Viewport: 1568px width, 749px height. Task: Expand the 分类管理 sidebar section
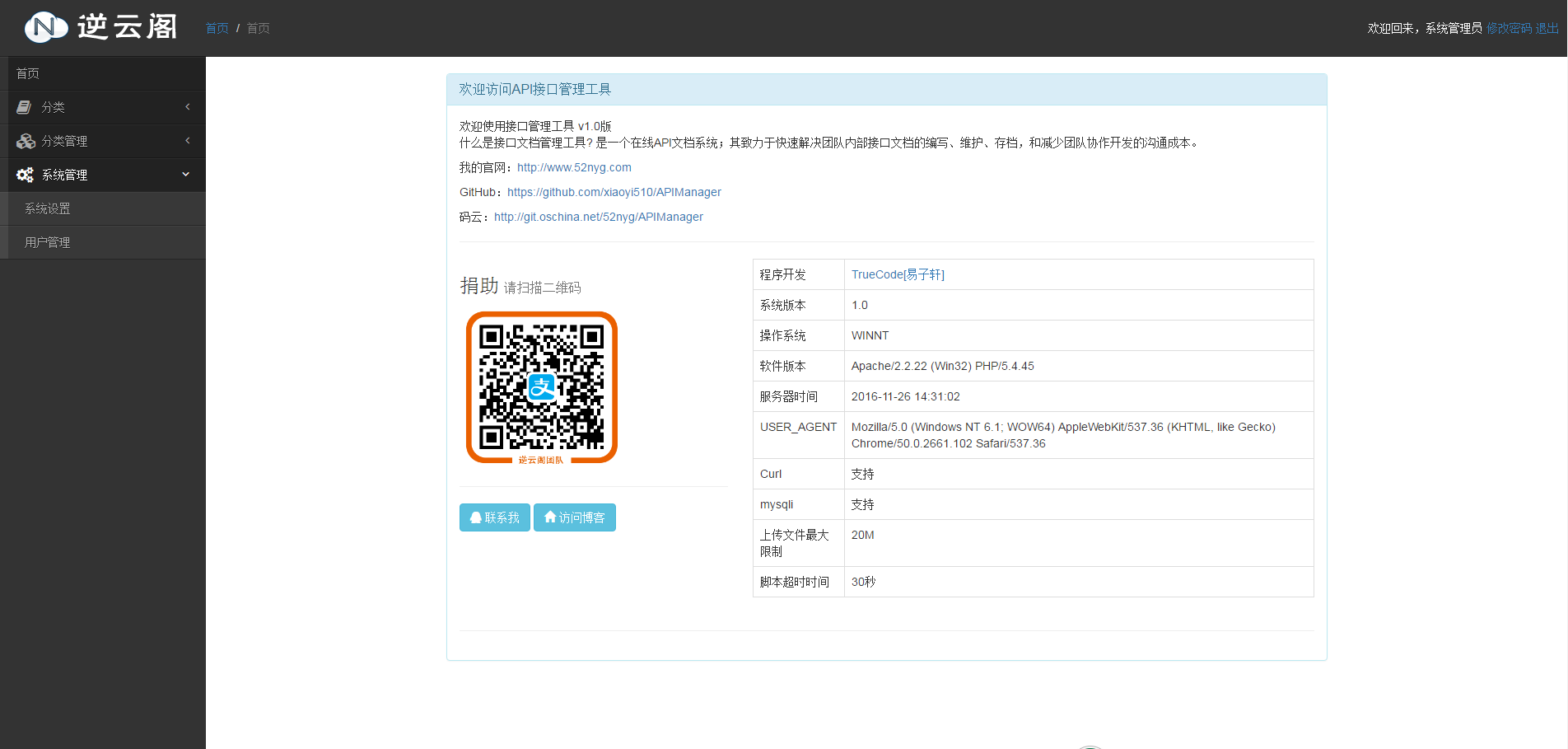point(103,141)
